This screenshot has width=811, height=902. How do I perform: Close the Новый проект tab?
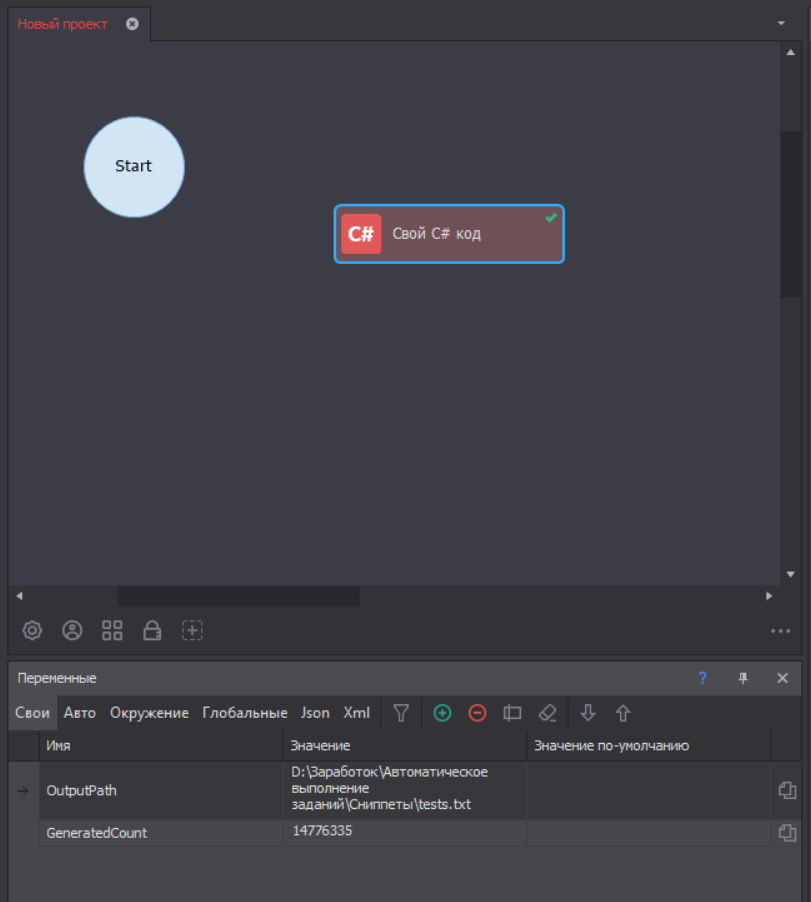tap(132, 24)
